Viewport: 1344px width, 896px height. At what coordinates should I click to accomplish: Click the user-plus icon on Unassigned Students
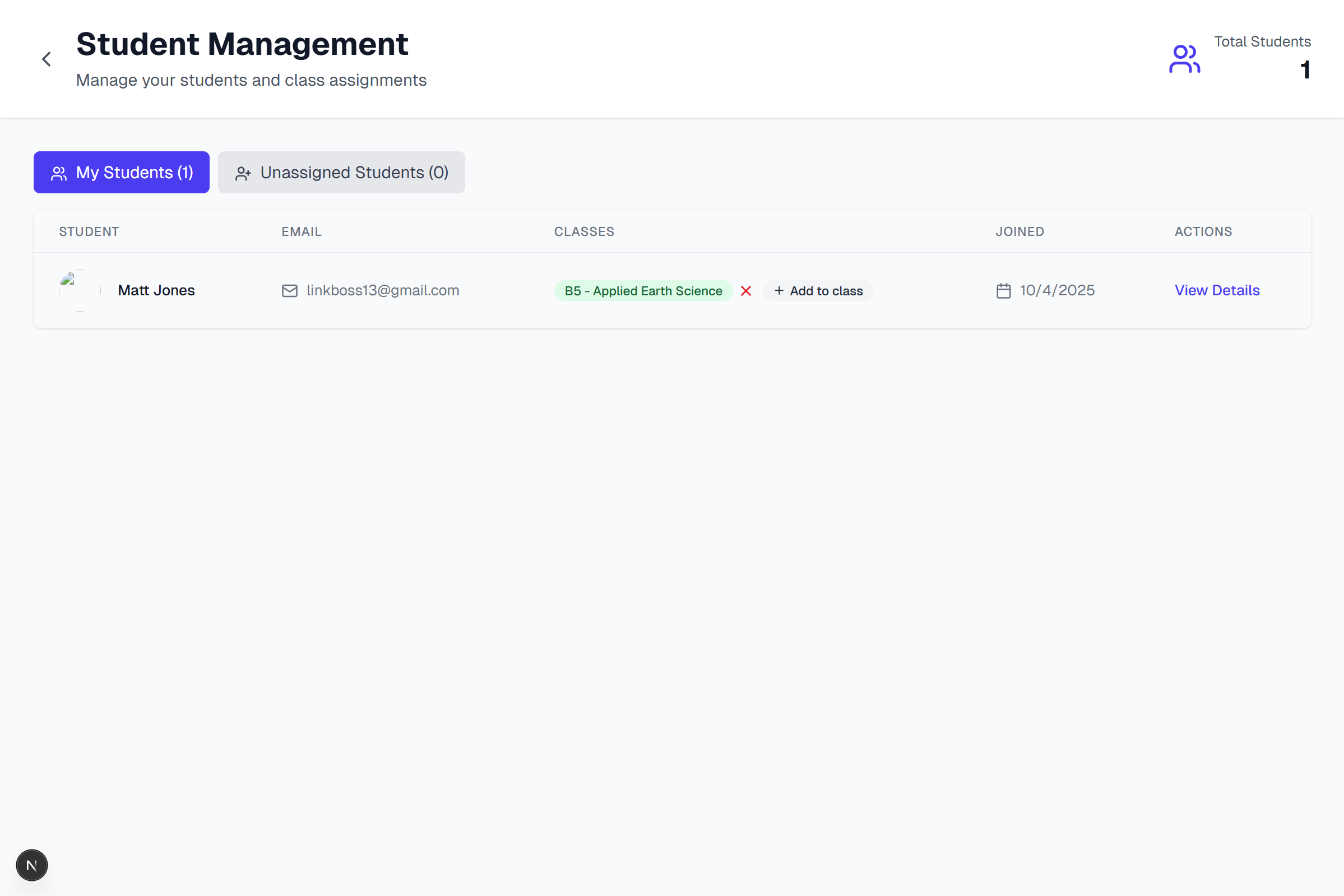coord(244,172)
